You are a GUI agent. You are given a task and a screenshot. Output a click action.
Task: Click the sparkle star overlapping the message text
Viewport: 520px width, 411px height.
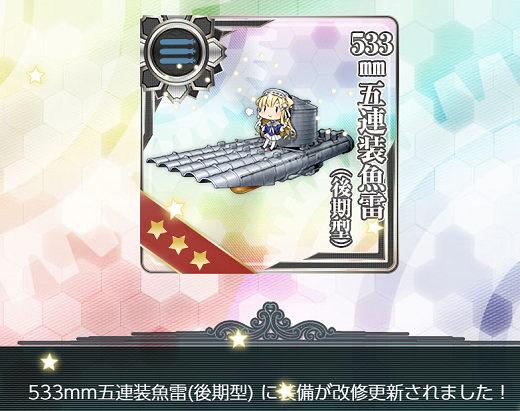(x=285, y=390)
